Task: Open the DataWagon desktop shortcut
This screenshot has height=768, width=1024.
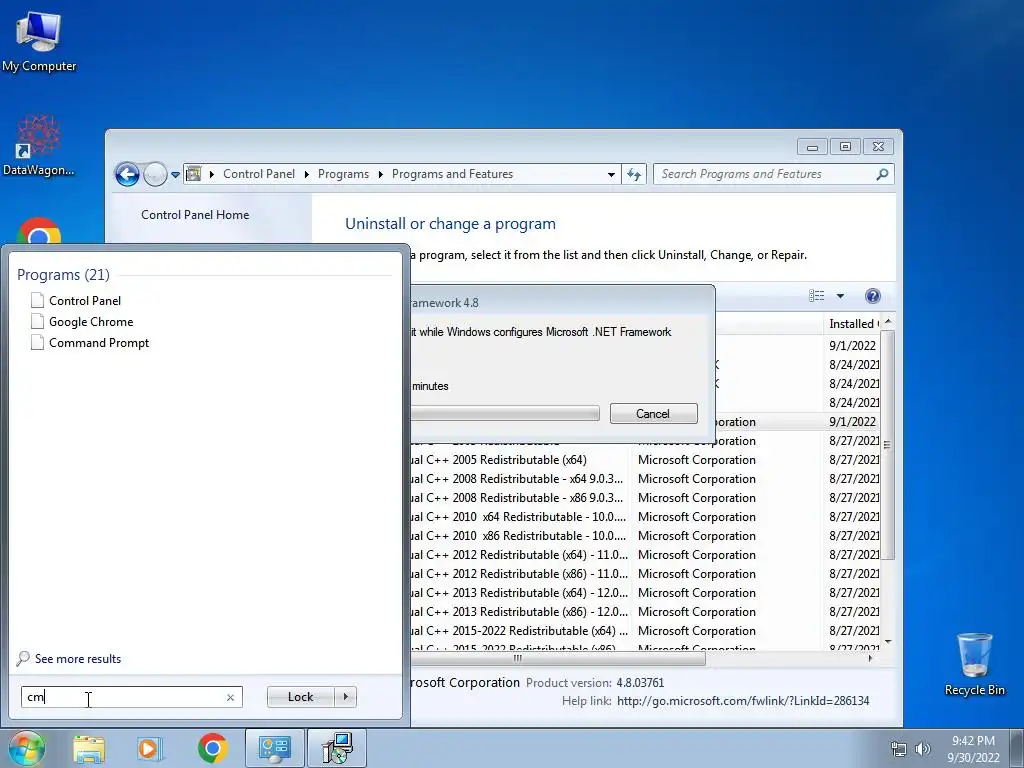Action: (x=39, y=145)
